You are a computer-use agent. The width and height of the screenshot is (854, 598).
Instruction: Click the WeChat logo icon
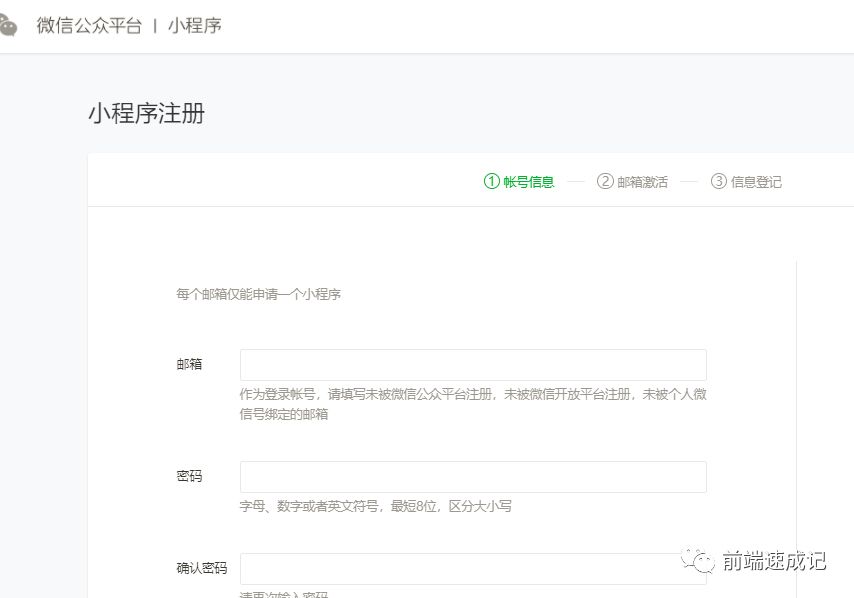(x=8, y=26)
